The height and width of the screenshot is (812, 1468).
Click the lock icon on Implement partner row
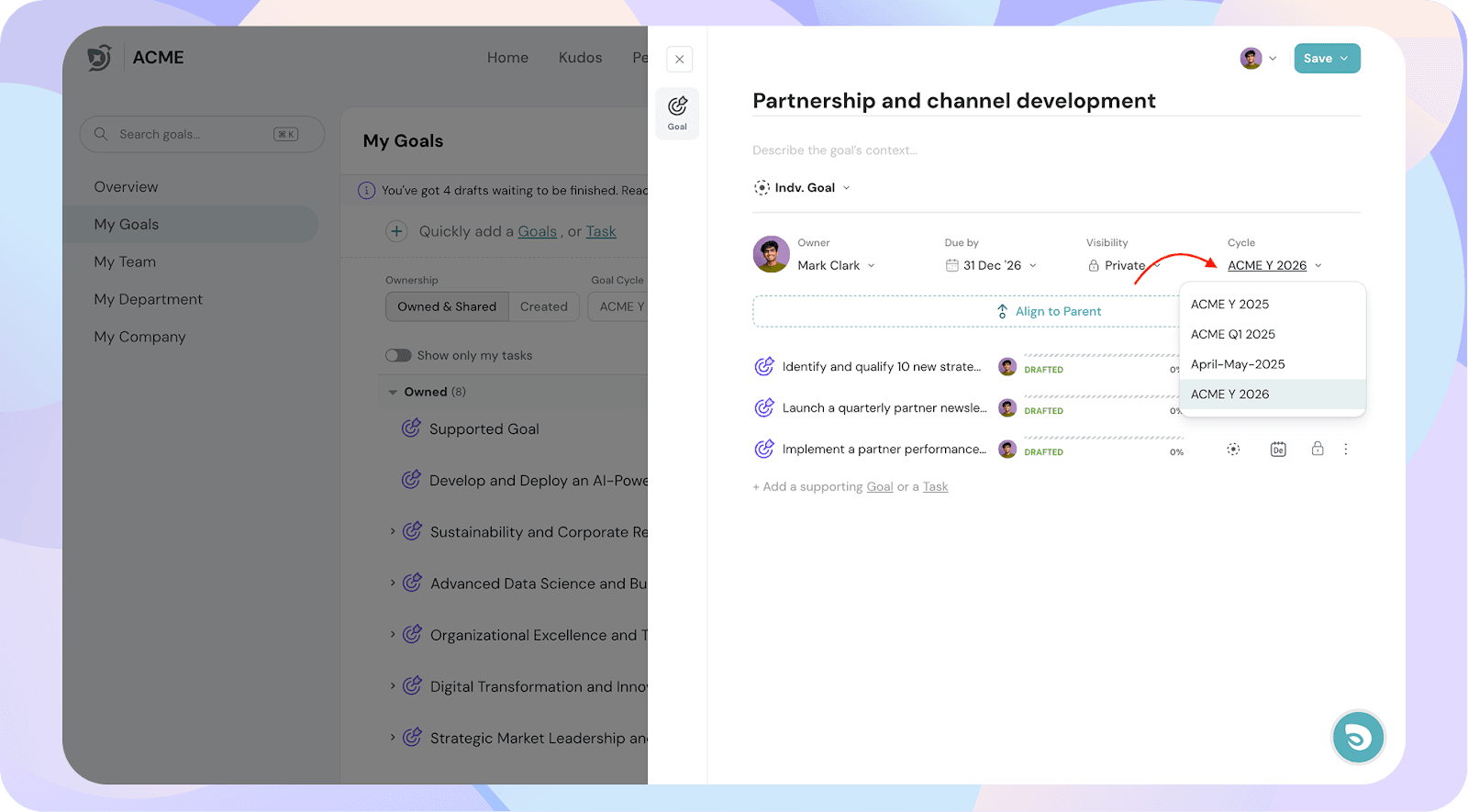pyautogui.click(x=1317, y=449)
